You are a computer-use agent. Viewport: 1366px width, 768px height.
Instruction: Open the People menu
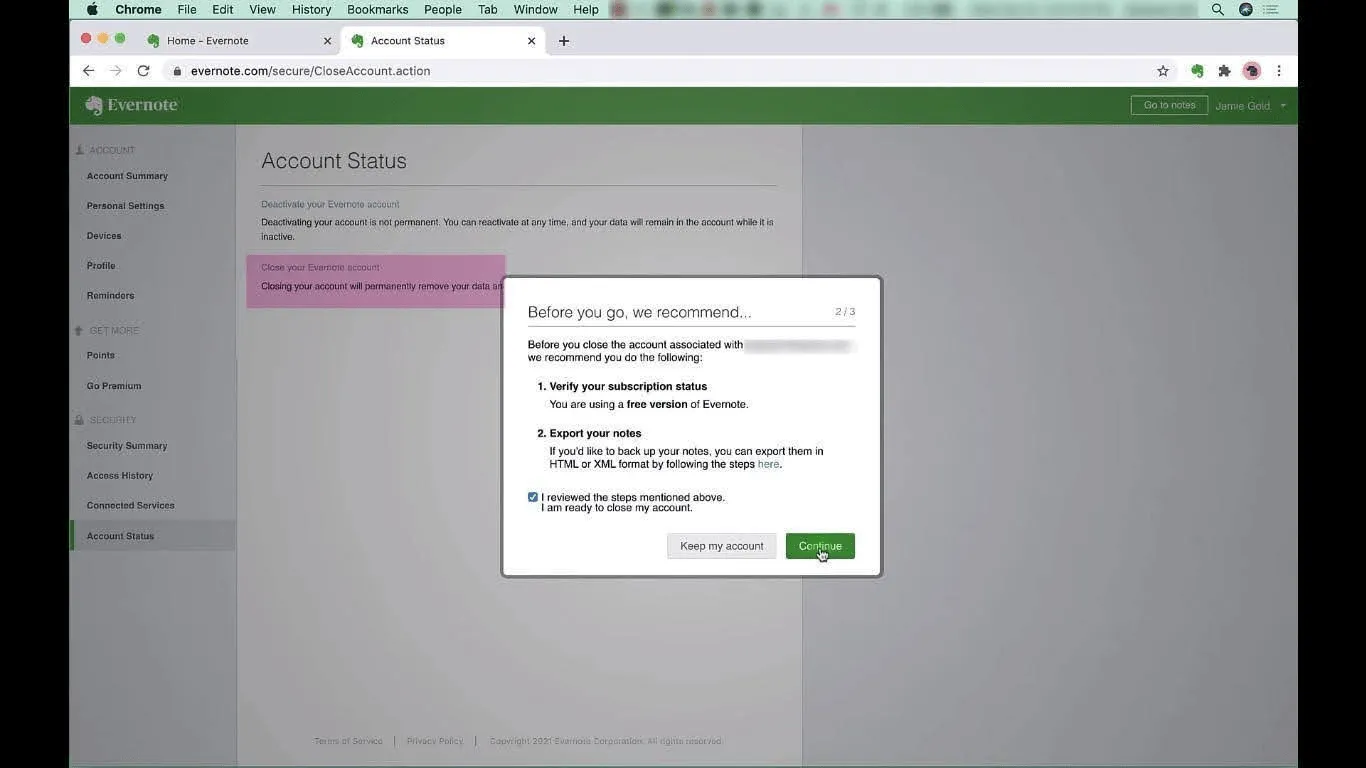[x=443, y=9]
